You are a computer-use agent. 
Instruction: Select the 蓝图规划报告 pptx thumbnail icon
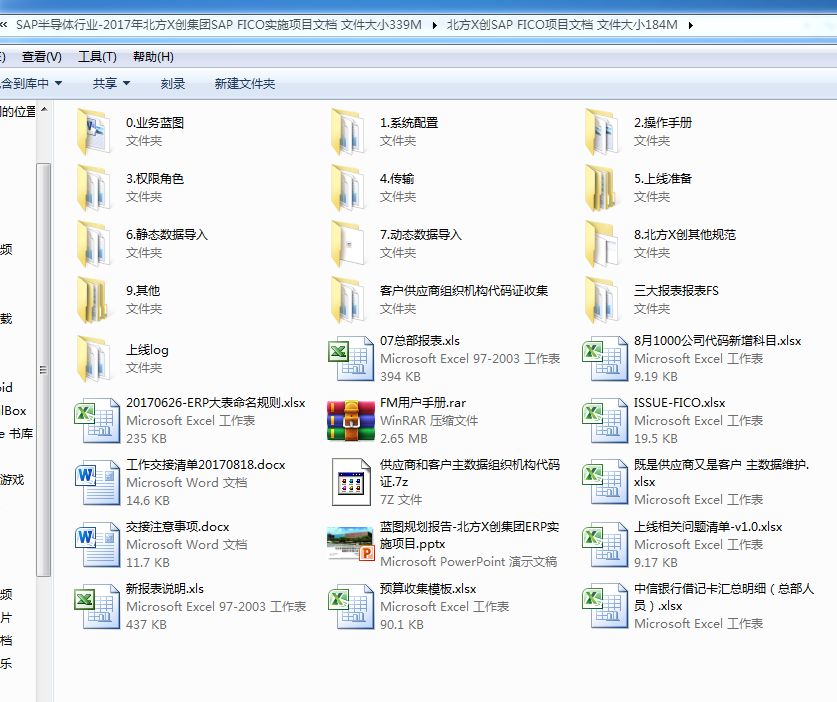click(x=351, y=543)
